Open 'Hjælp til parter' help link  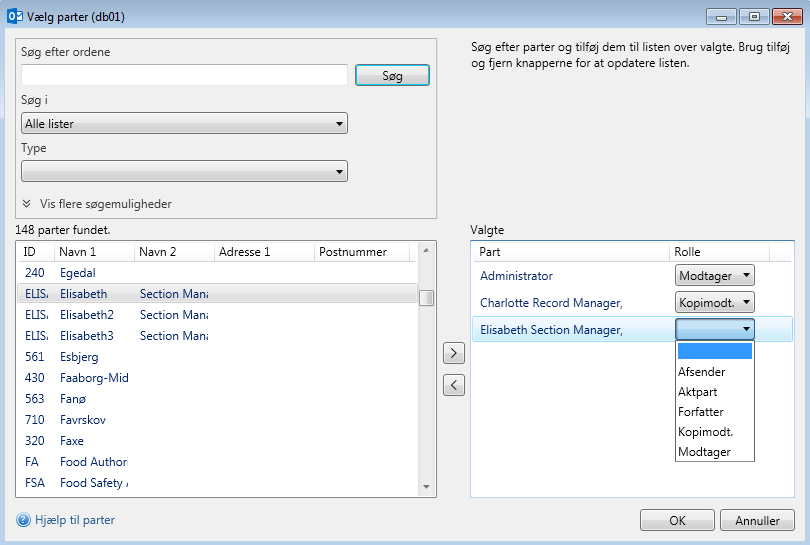click(75, 520)
